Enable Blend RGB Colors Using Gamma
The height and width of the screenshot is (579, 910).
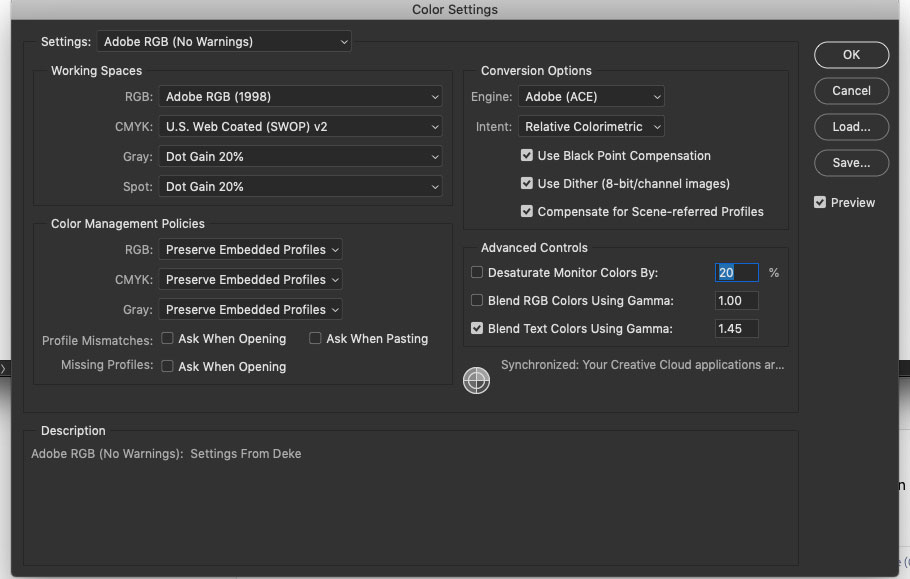click(477, 300)
